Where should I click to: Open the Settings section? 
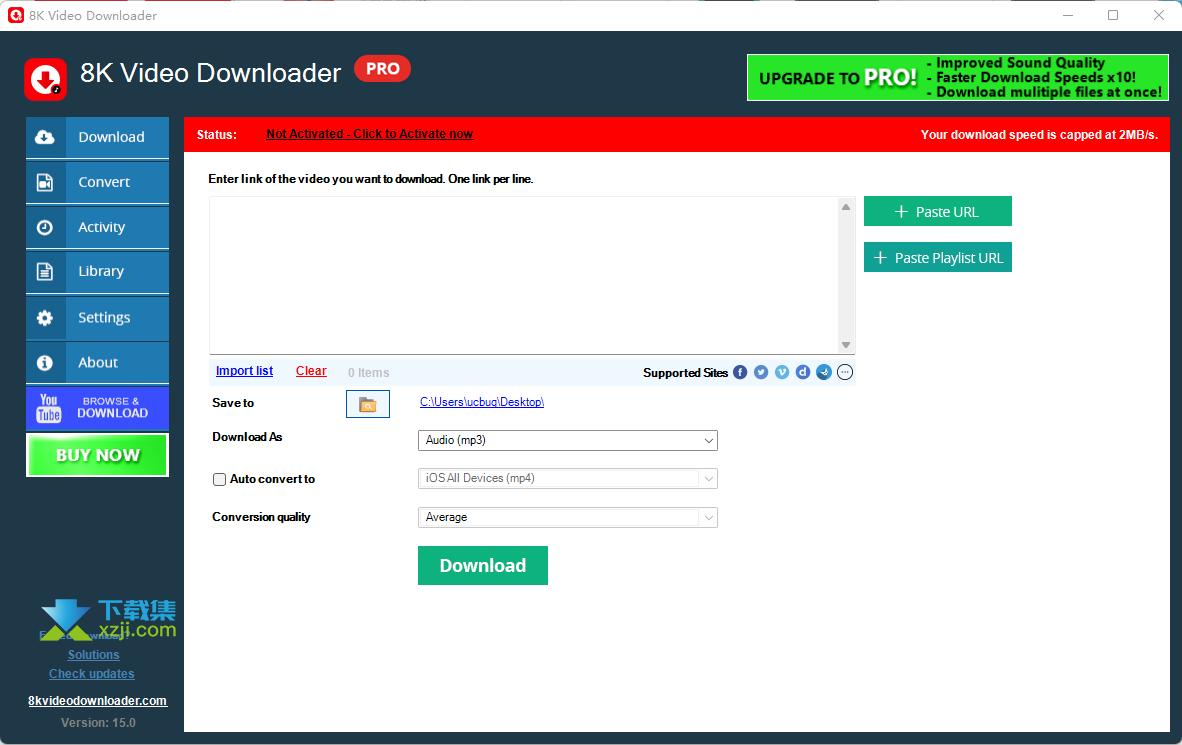pyautogui.click(x=97, y=317)
